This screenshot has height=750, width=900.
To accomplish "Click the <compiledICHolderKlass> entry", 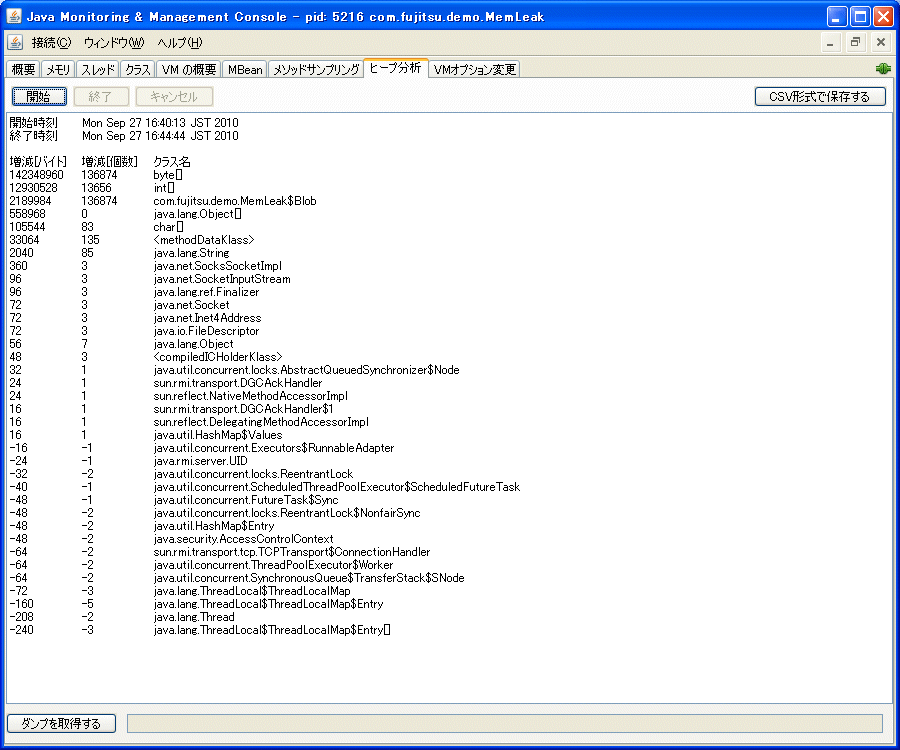I will pos(218,357).
